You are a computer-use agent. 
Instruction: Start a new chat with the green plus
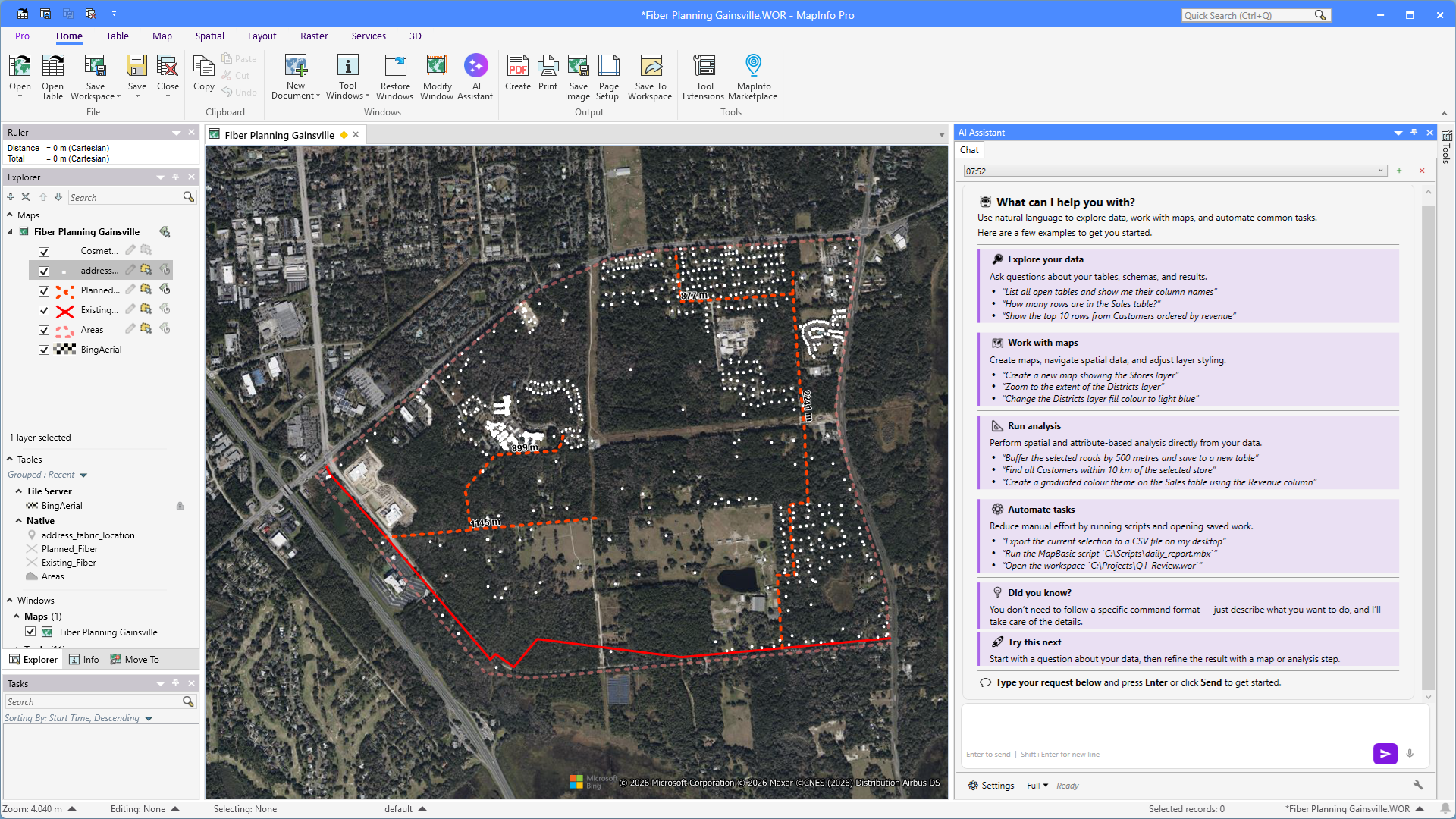(1399, 171)
